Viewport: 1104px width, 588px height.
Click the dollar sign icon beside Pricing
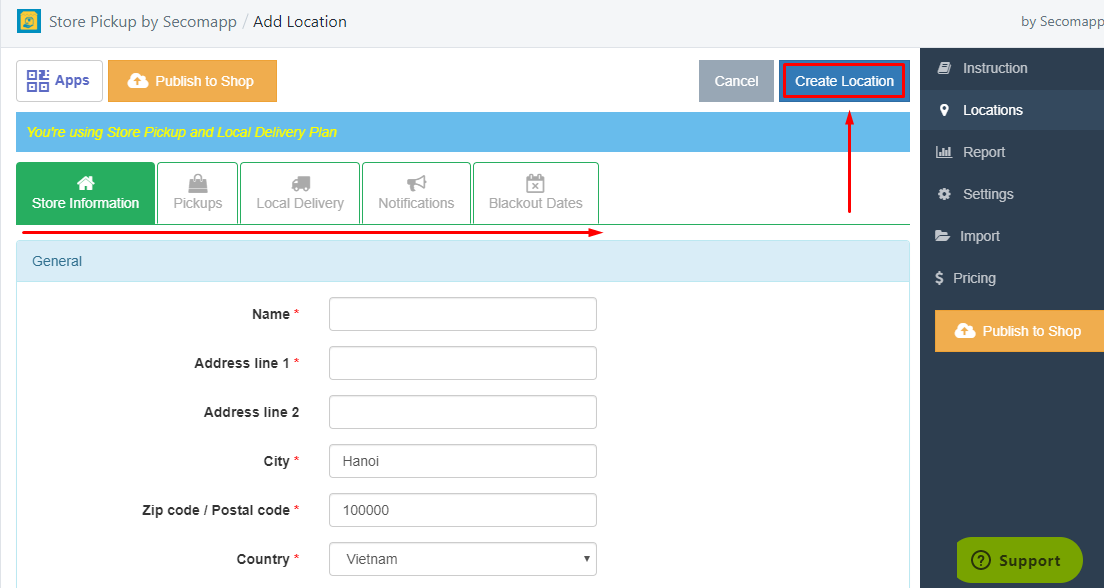click(x=939, y=278)
